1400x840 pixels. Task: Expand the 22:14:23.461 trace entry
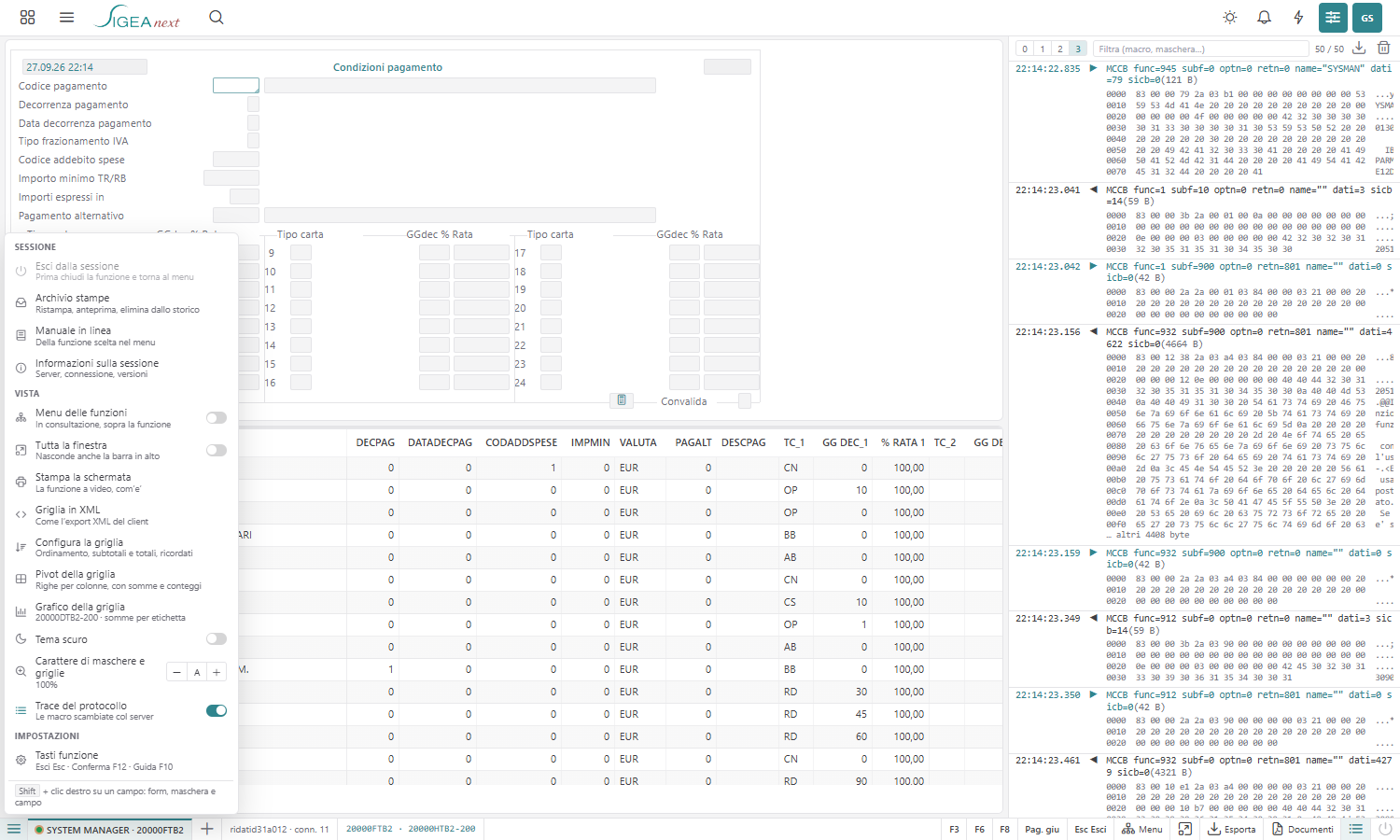coord(1093,760)
